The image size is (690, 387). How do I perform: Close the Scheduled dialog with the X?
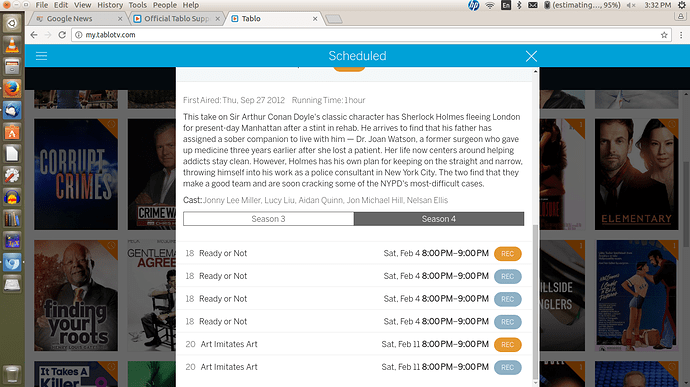[531, 56]
